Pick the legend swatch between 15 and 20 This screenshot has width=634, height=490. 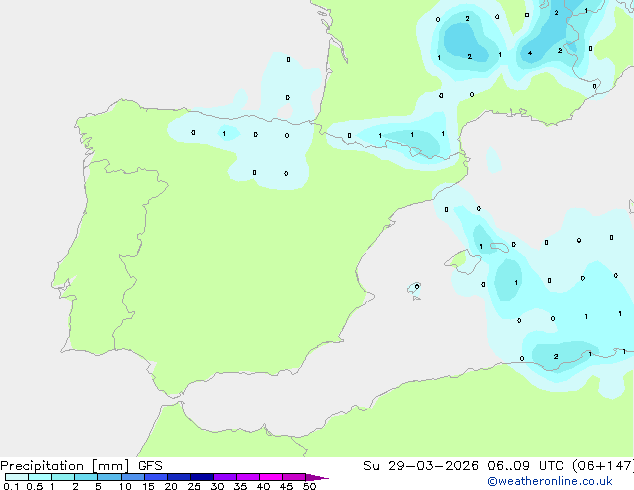pyautogui.click(x=156, y=477)
